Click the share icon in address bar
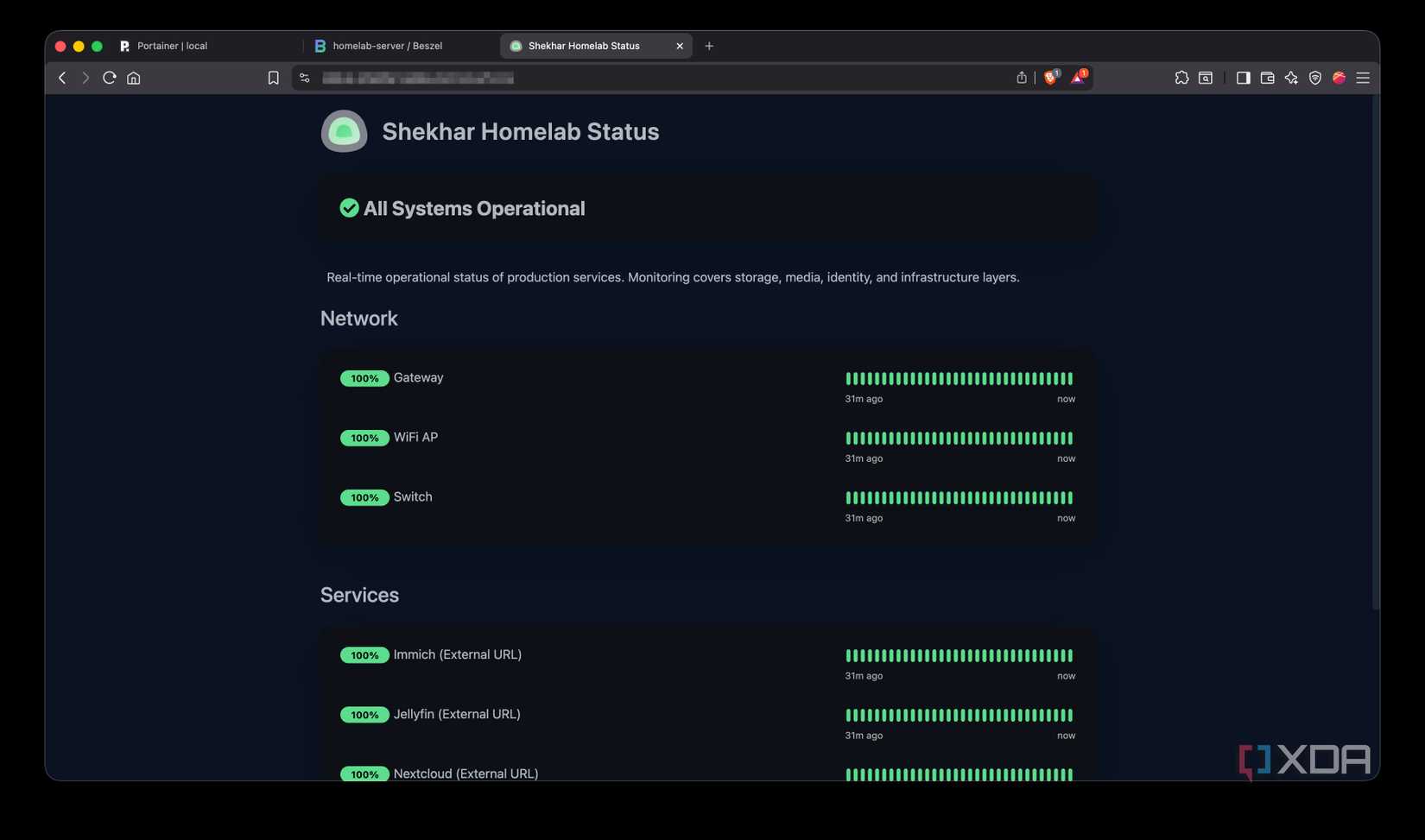This screenshot has width=1425, height=840. (1022, 78)
